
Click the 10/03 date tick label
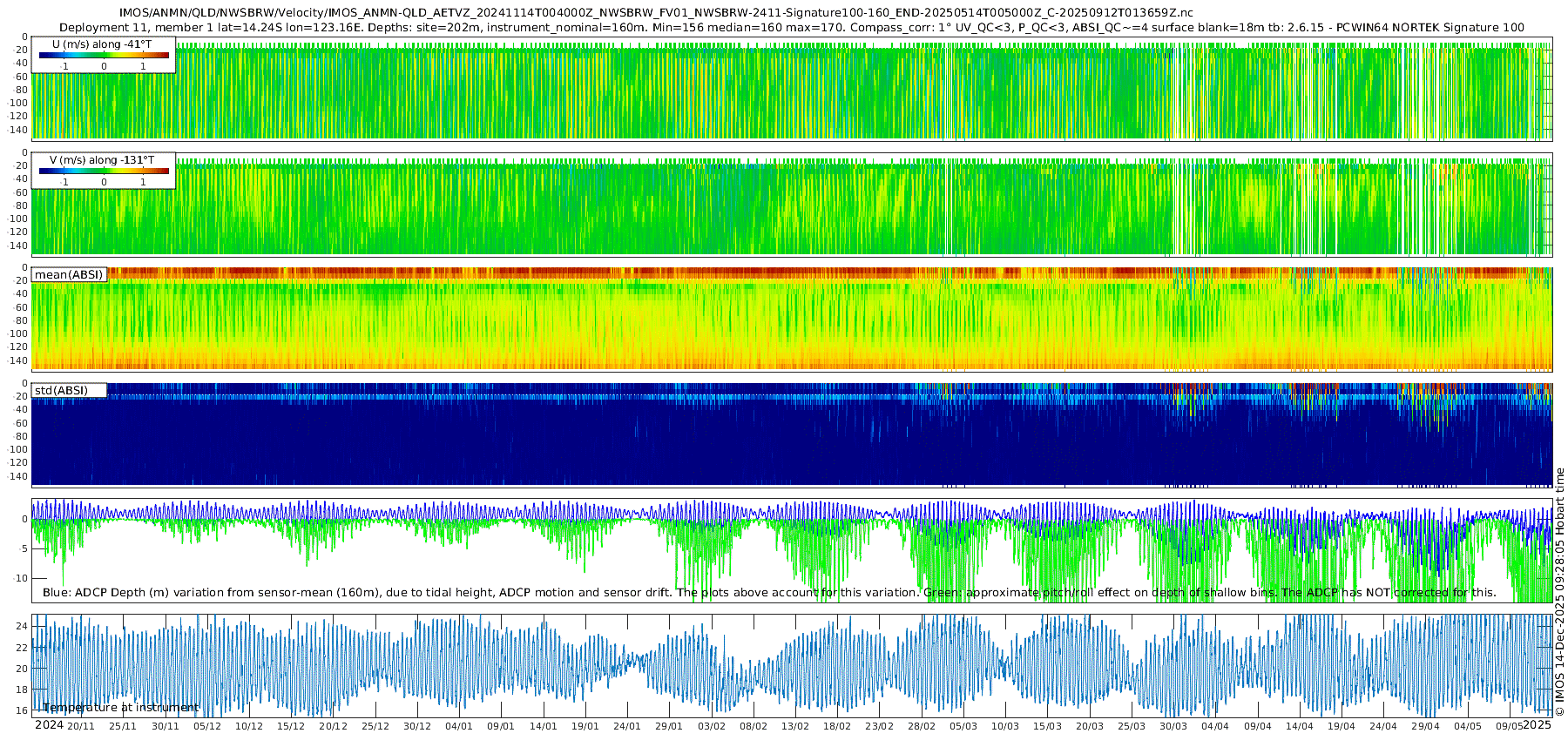tap(1005, 726)
